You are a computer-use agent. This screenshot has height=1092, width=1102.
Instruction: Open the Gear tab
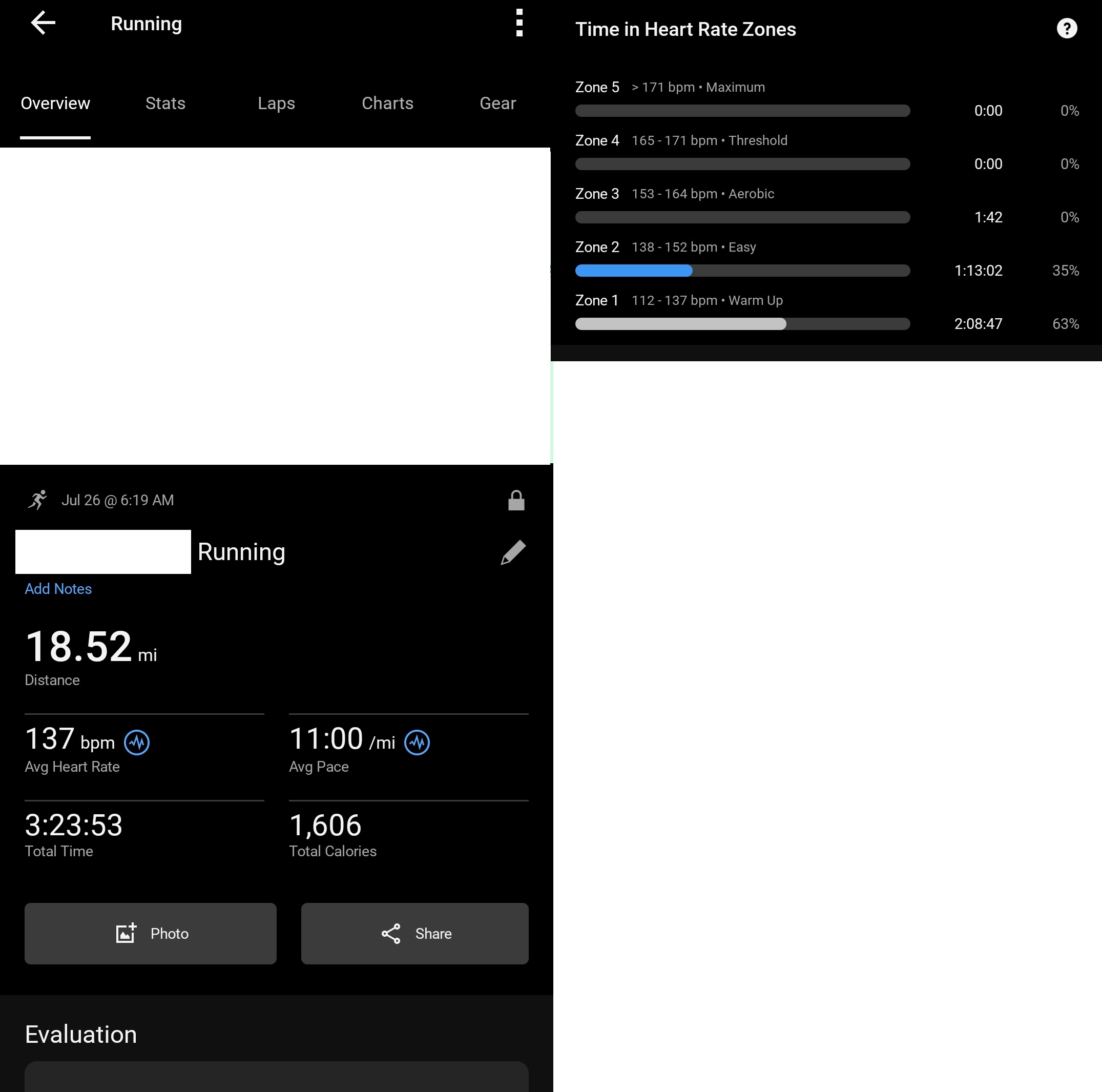pos(497,104)
